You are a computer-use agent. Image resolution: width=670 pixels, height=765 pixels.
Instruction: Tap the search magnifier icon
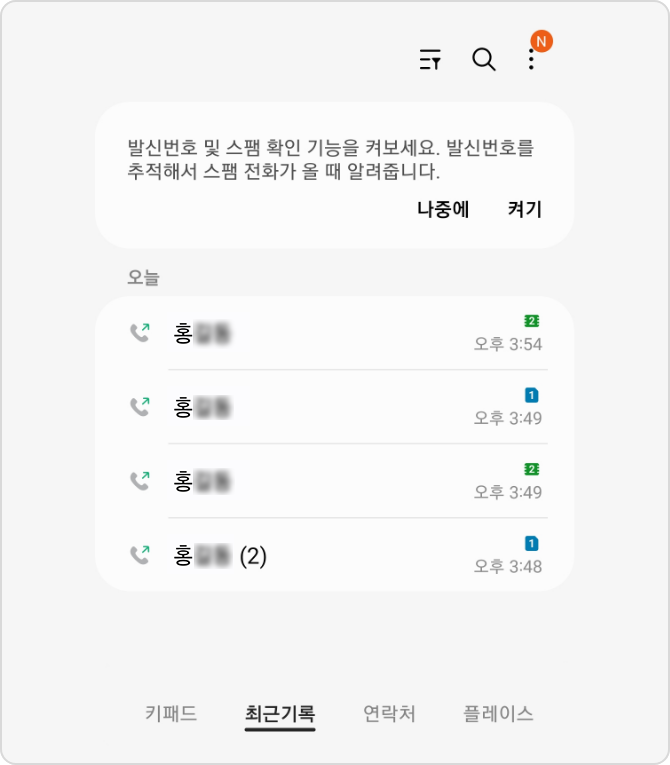[484, 60]
